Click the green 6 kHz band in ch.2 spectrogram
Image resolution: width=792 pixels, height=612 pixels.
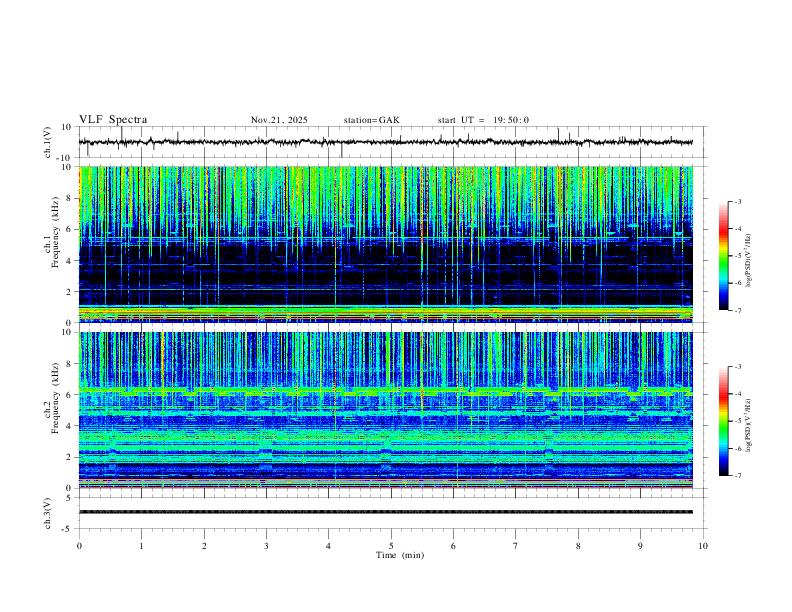(x=385, y=391)
